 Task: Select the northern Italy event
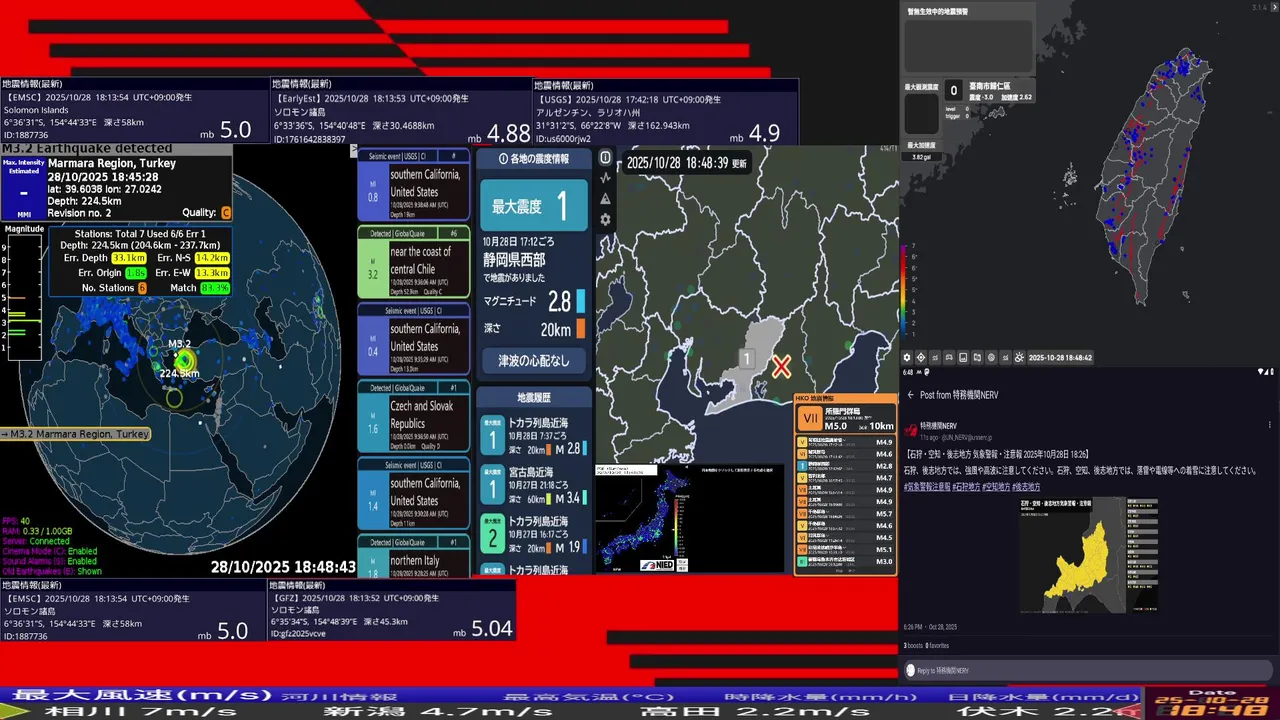414,556
